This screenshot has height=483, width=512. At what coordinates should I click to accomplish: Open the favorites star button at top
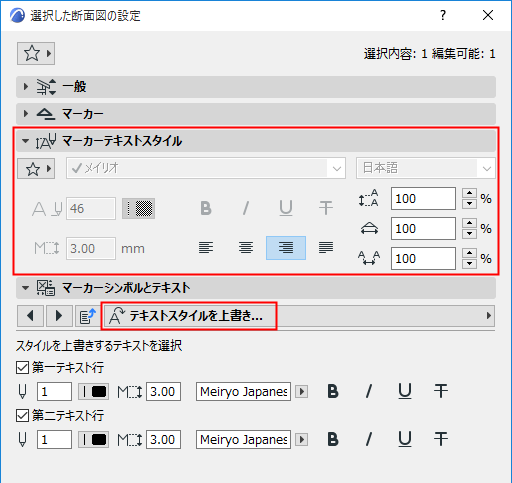click(x=36, y=53)
